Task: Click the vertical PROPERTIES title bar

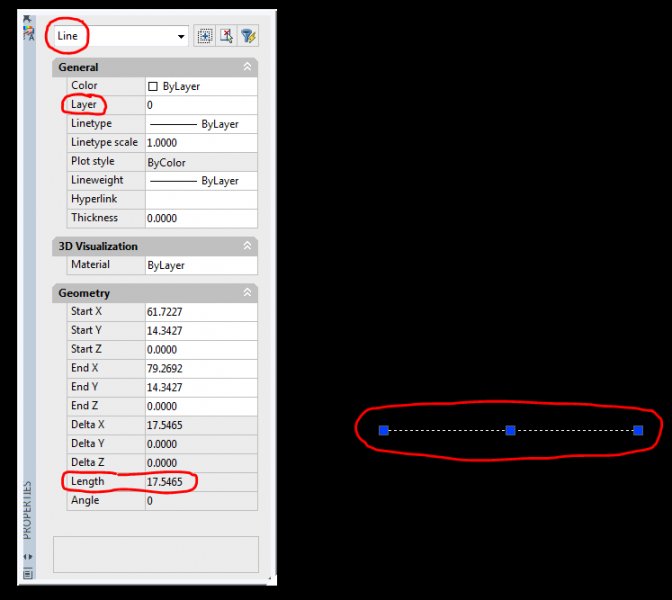Action: point(27,510)
